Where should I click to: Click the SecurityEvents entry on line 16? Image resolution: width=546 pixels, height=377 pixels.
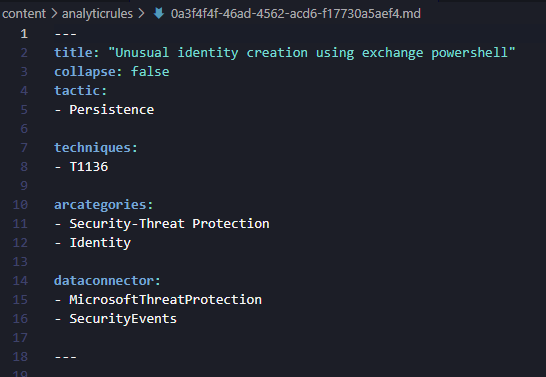click(x=123, y=319)
